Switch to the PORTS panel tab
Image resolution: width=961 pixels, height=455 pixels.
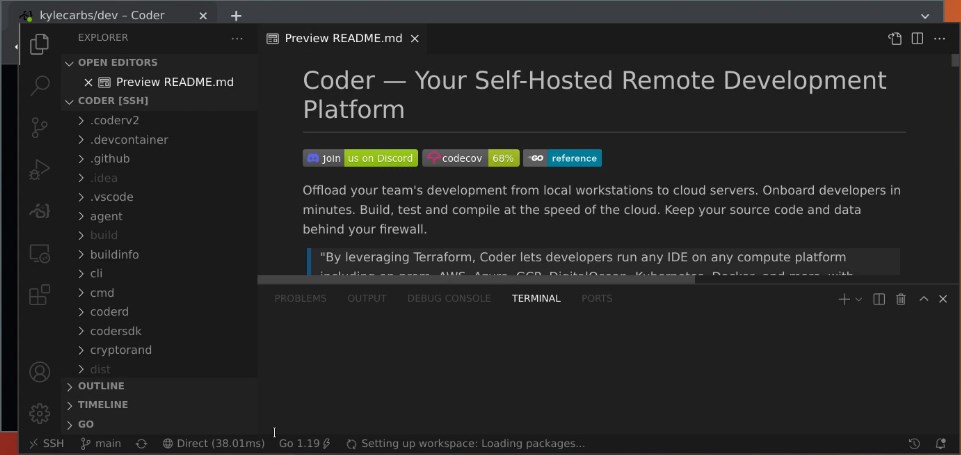pos(597,299)
